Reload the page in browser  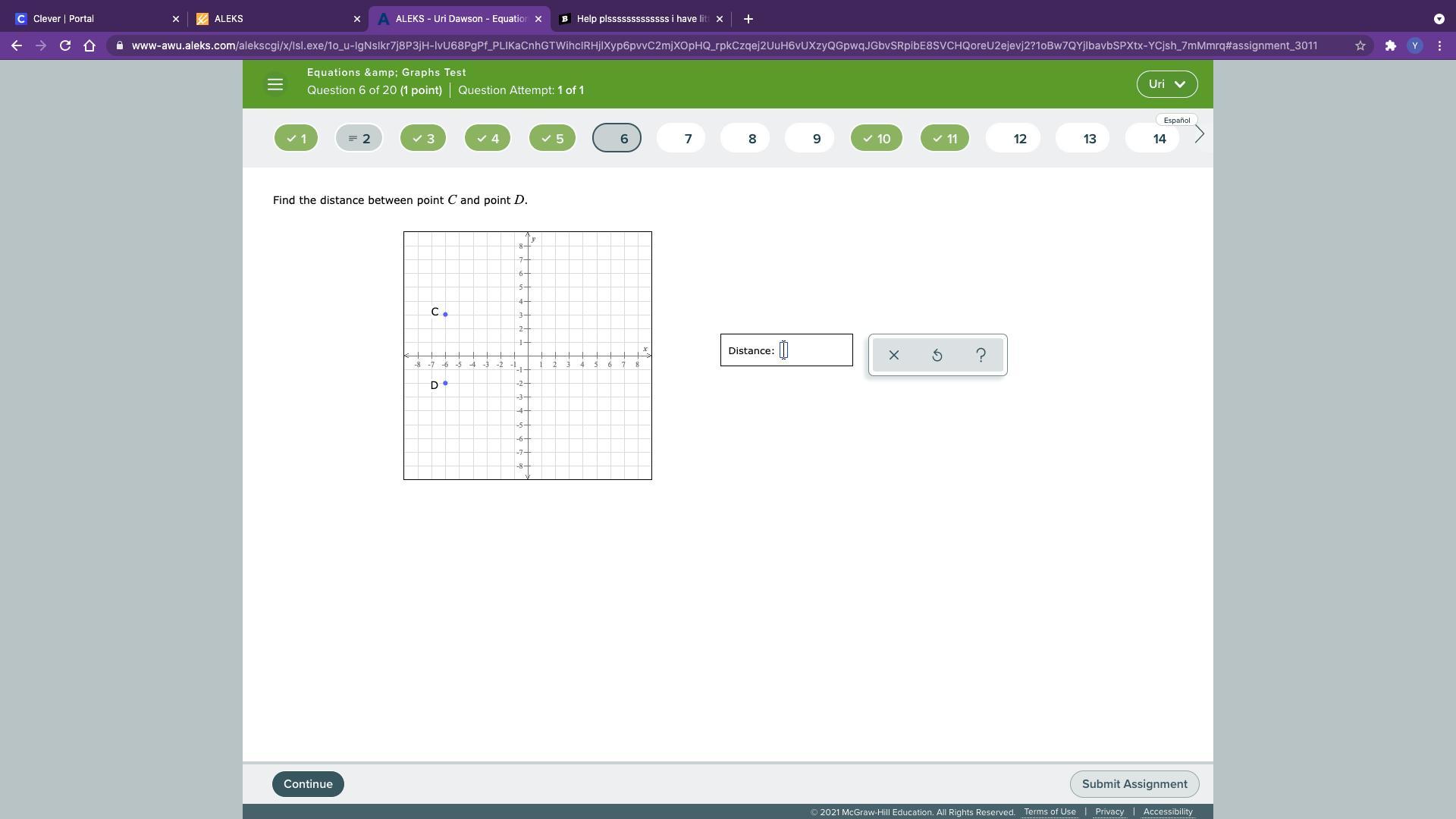(x=65, y=45)
